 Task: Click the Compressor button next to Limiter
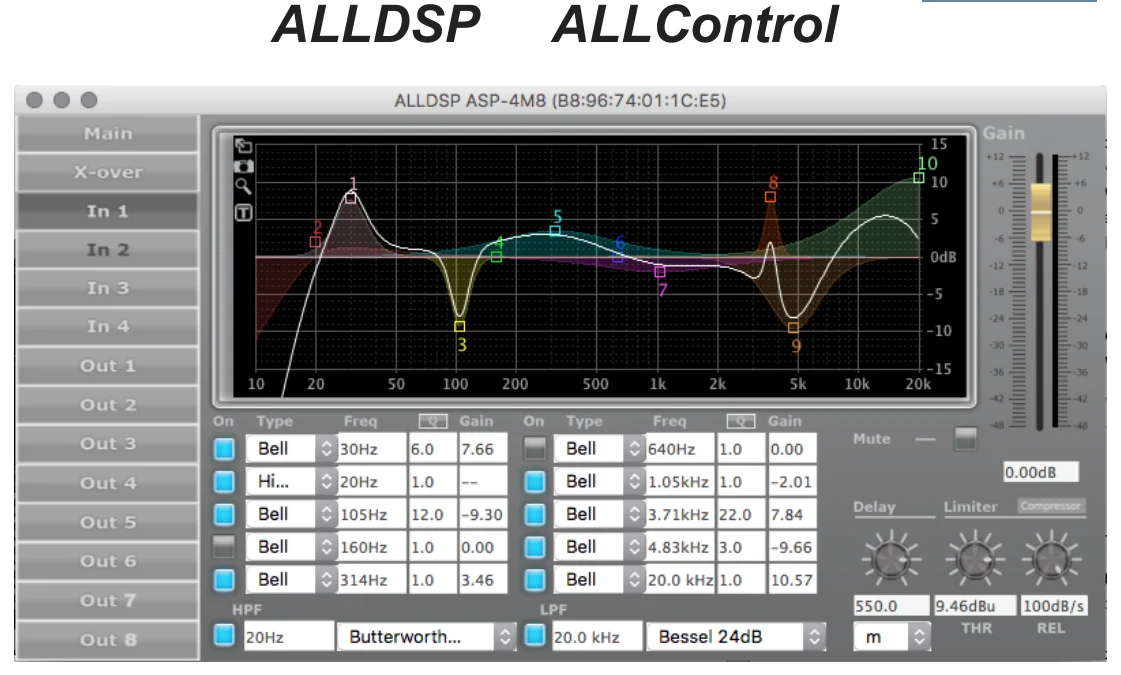coord(1050,506)
